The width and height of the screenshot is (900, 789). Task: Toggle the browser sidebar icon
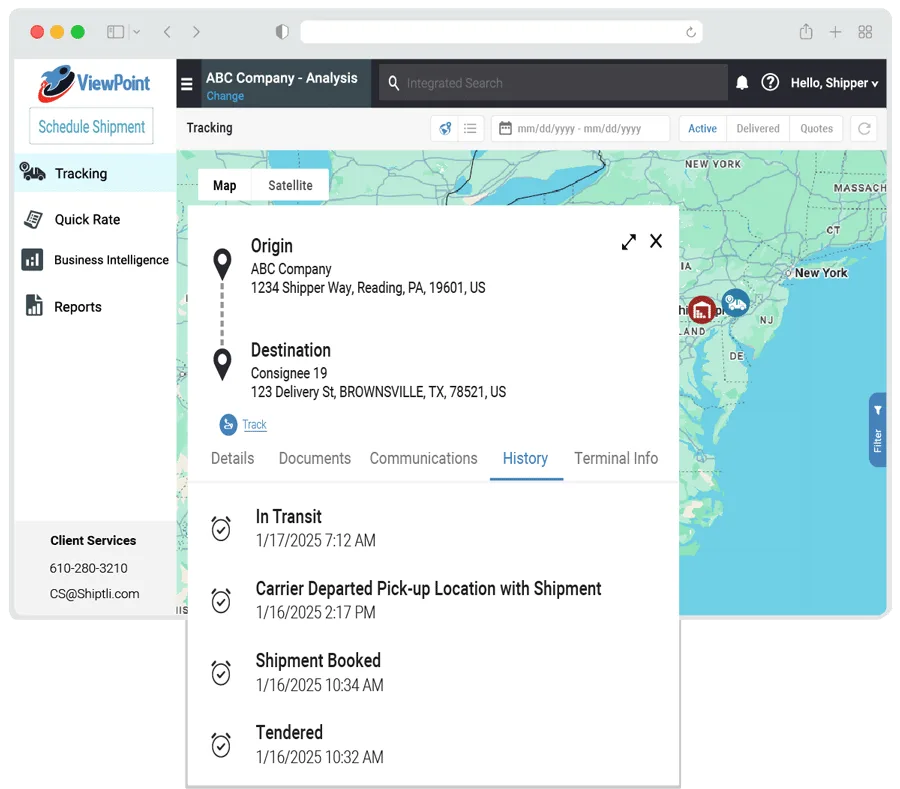point(115,32)
